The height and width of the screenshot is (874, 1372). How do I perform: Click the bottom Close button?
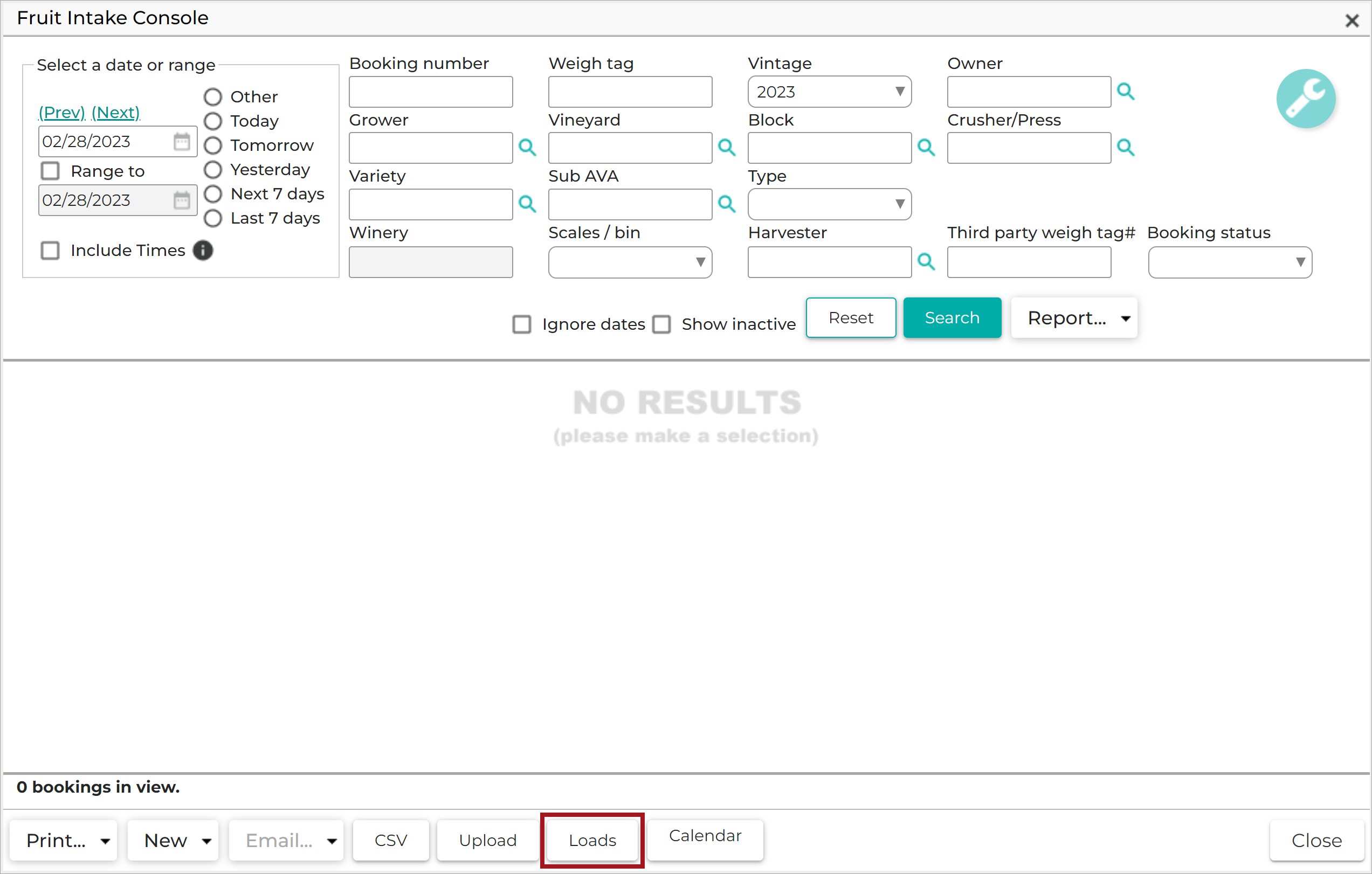point(1316,841)
